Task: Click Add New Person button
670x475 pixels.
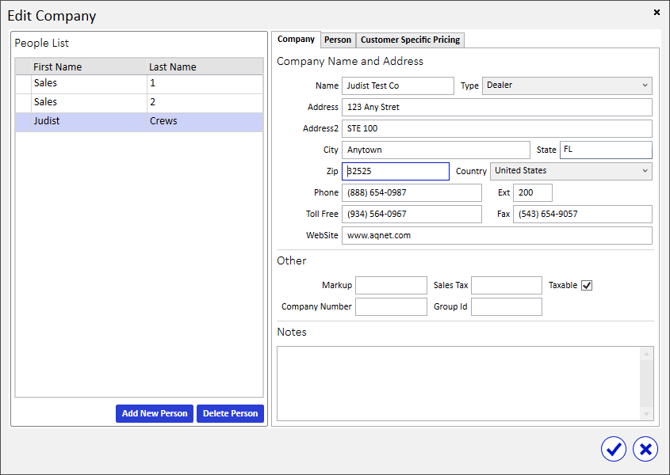Action: point(154,413)
